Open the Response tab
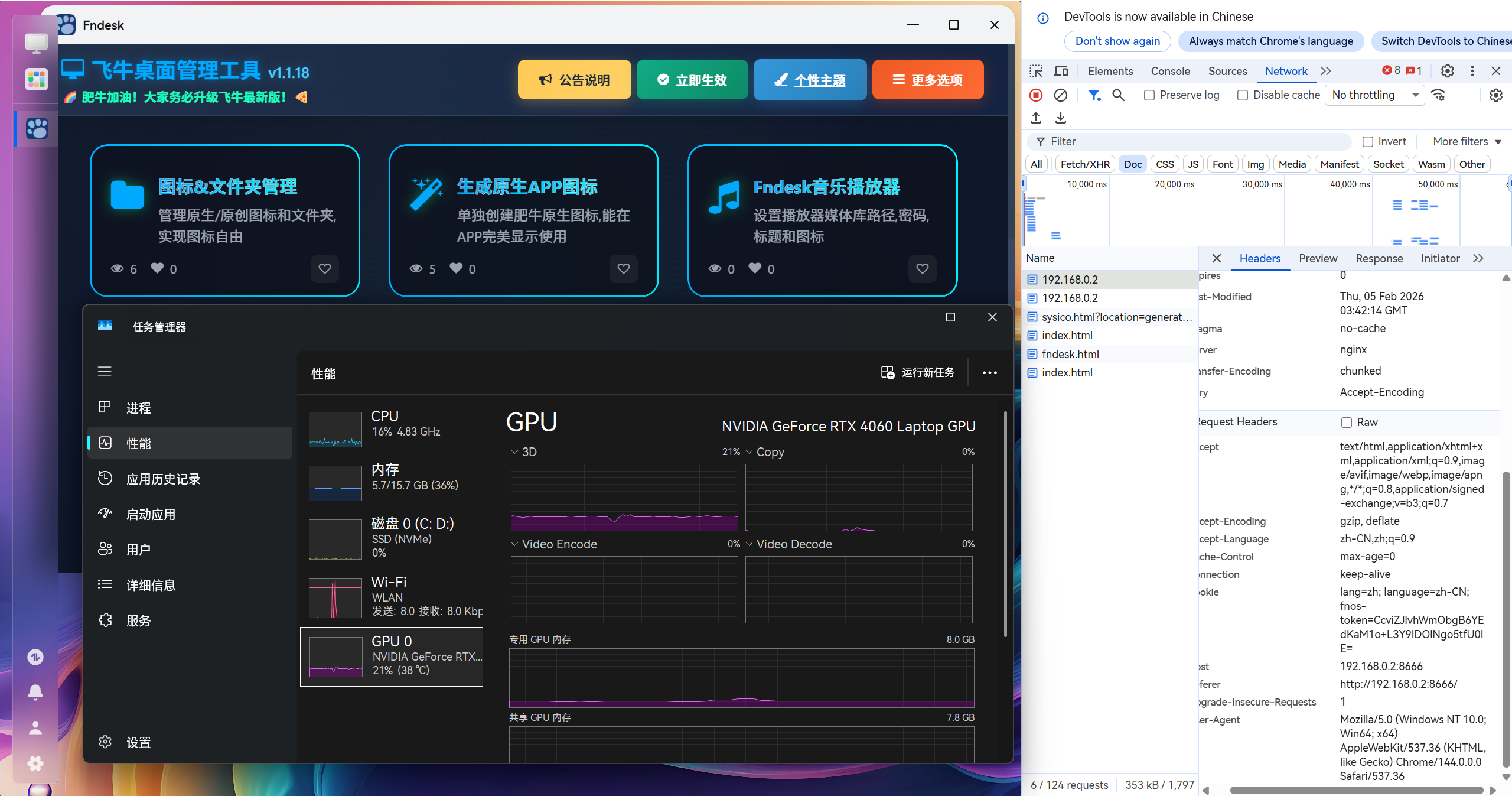1512x796 pixels. click(1379, 258)
